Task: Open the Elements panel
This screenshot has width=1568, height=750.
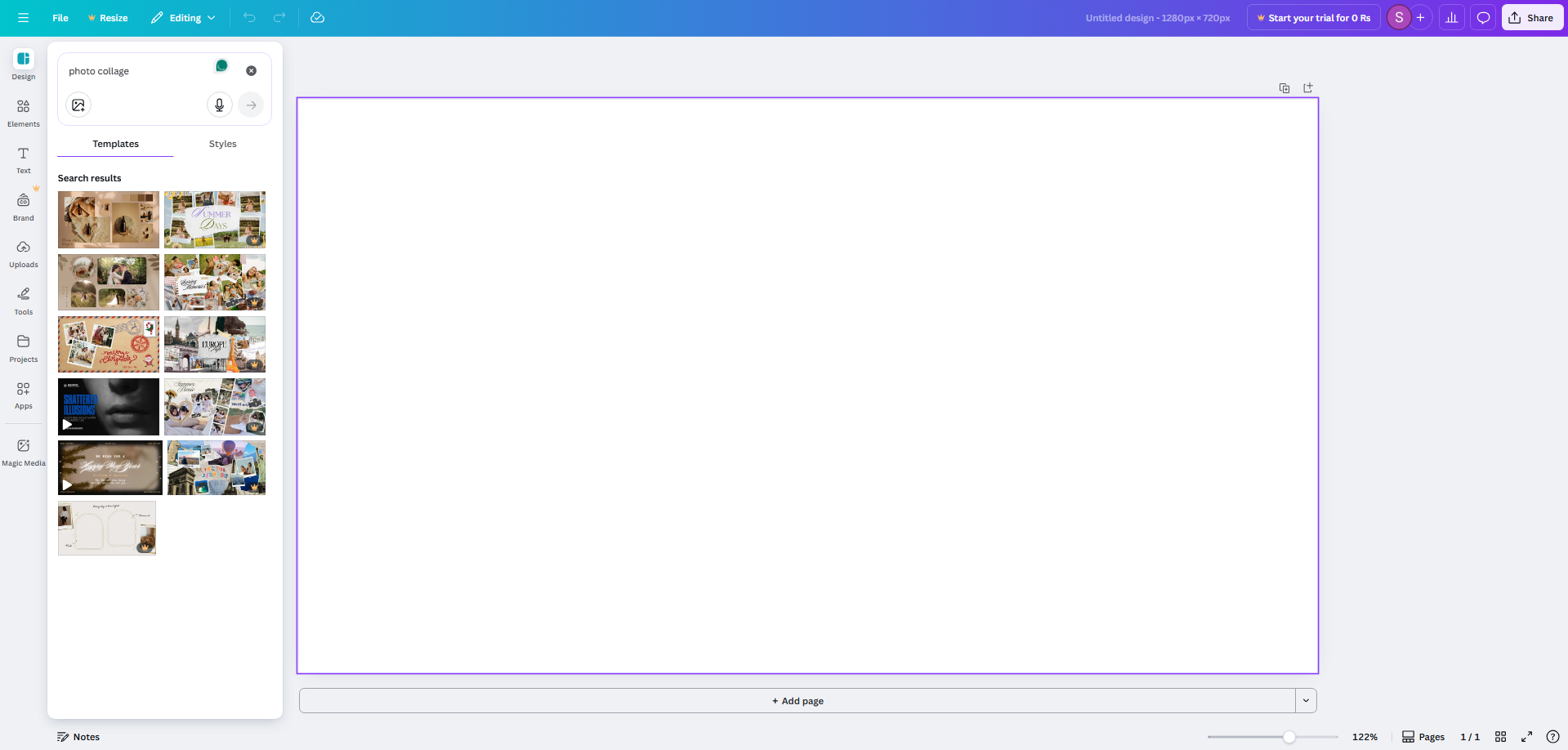Action: point(23,112)
